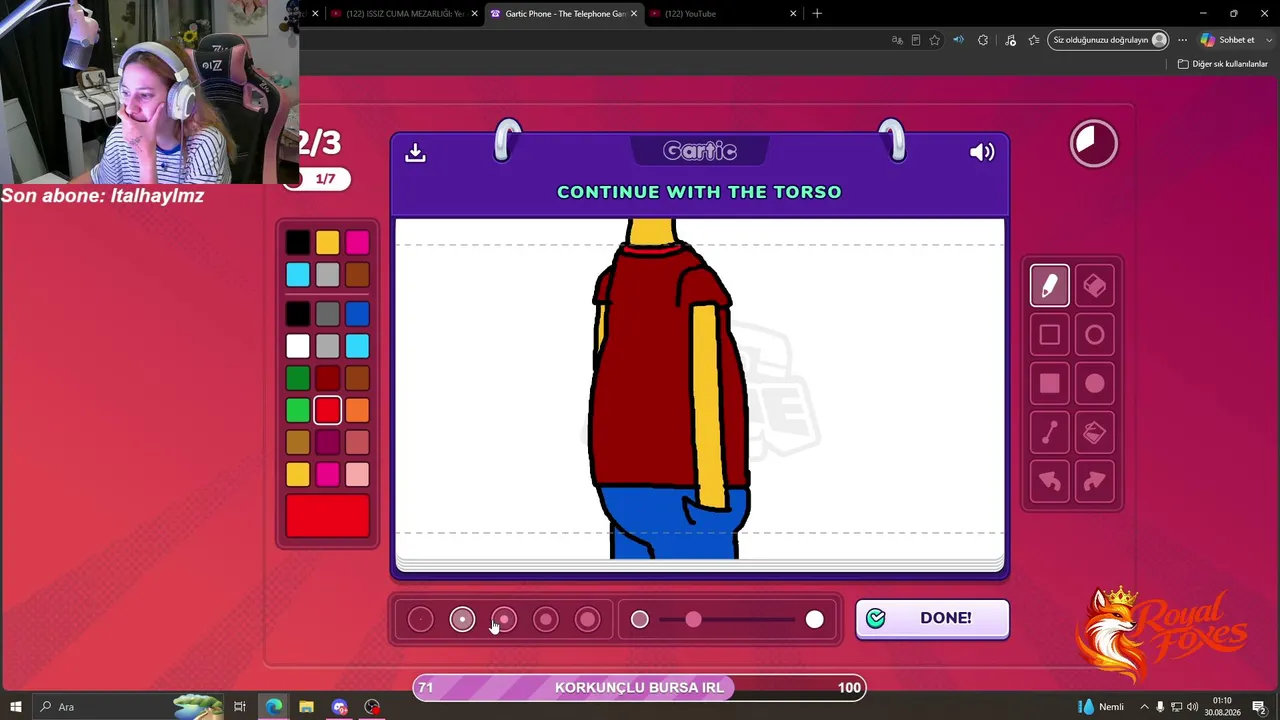
Task: Add this page to favorites with star icon
Action: [935, 40]
